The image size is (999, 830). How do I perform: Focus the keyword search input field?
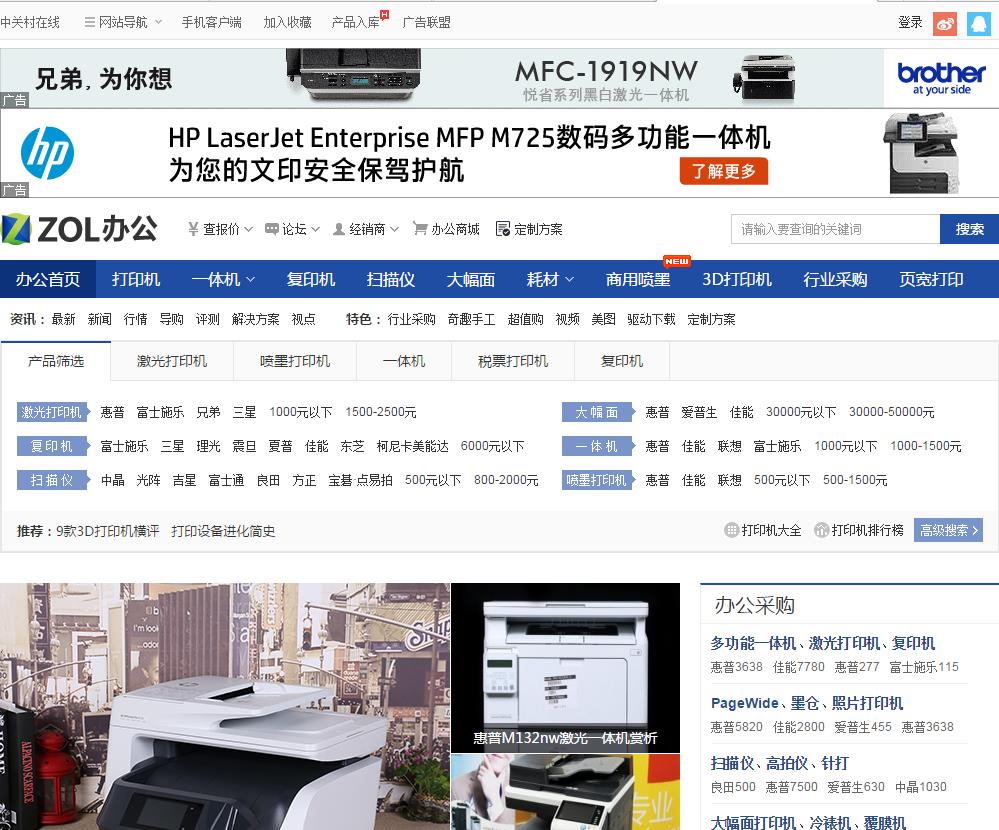[x=835, y=229]
